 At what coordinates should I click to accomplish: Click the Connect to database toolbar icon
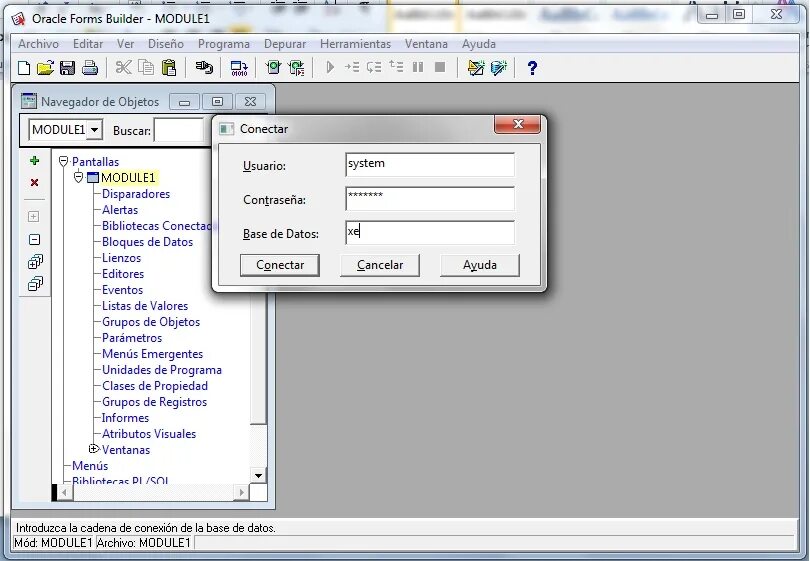tap(204, 68)
